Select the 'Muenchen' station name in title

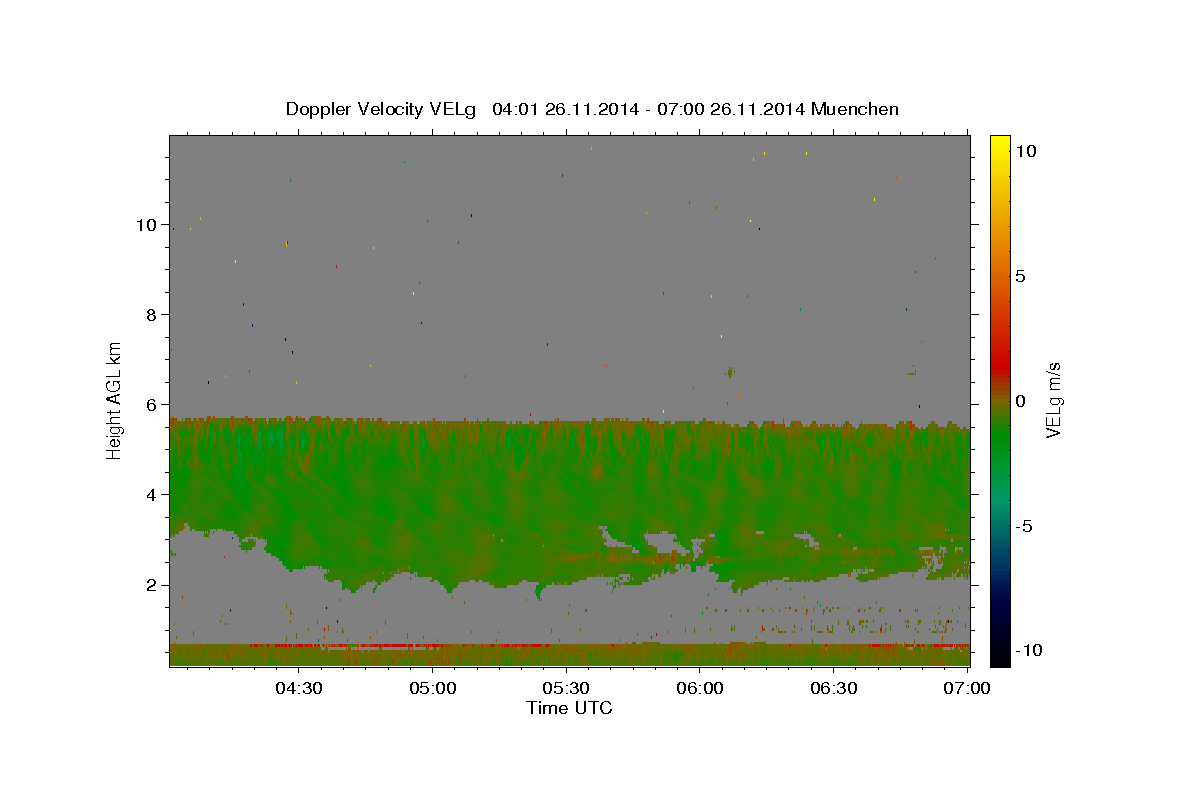(855, 109)
